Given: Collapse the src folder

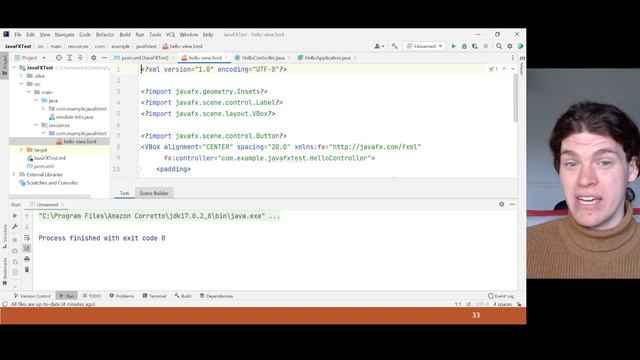Looking at the screenshot, I should (x=21, y=84).
